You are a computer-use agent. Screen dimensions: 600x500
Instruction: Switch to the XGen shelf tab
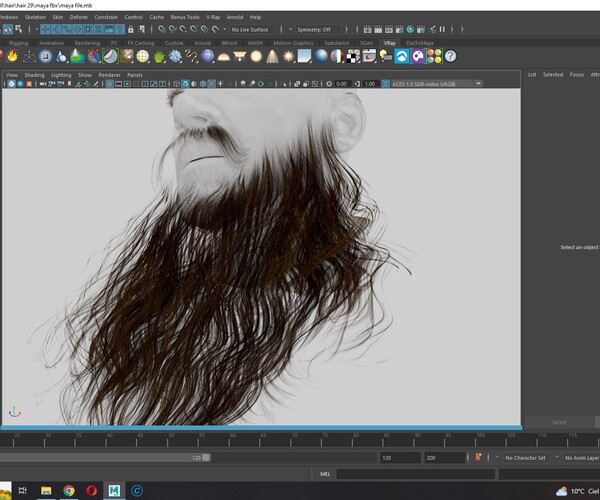(x=366, y=43)
